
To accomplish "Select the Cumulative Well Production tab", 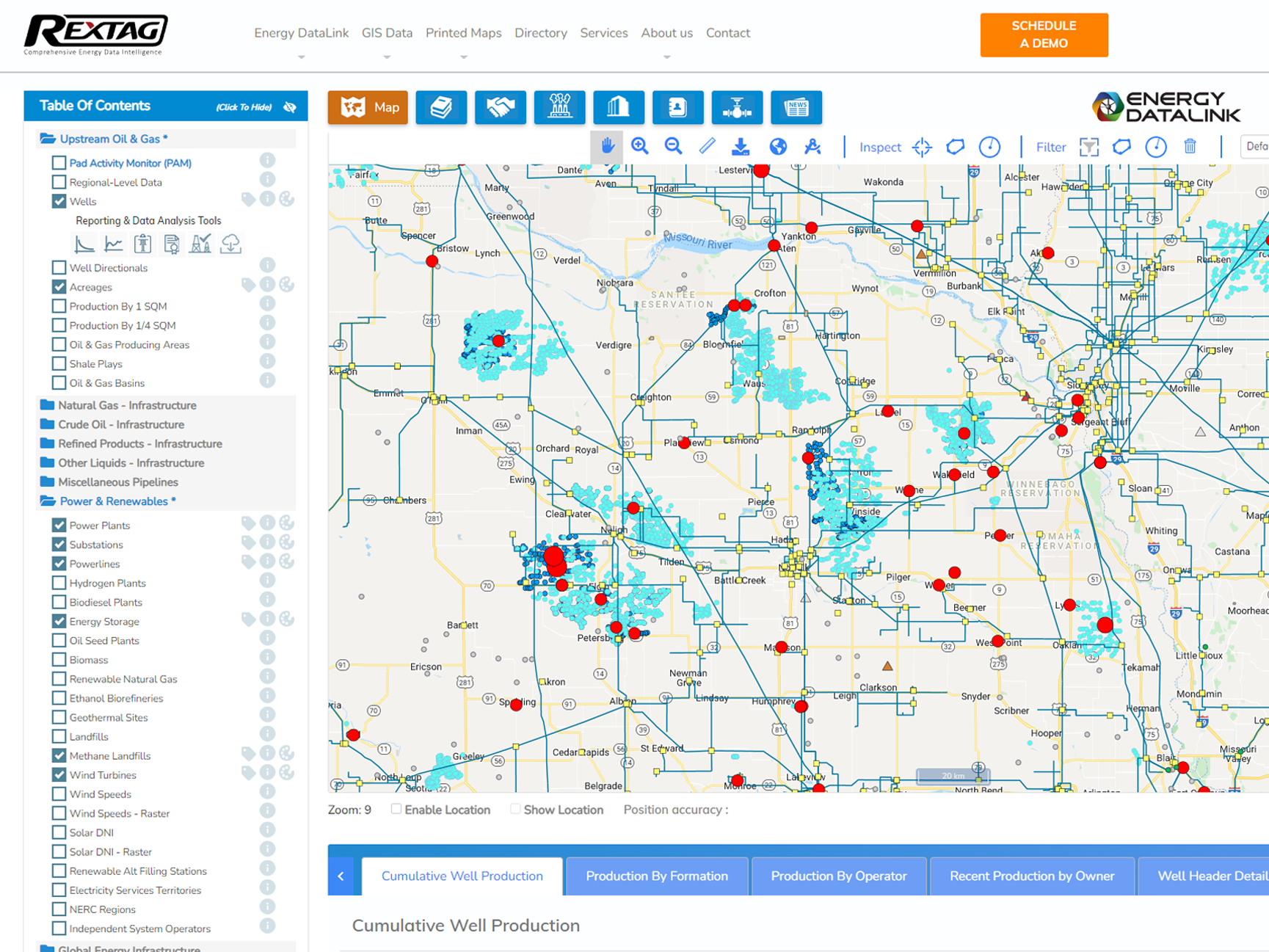I will tap(462, 876).
